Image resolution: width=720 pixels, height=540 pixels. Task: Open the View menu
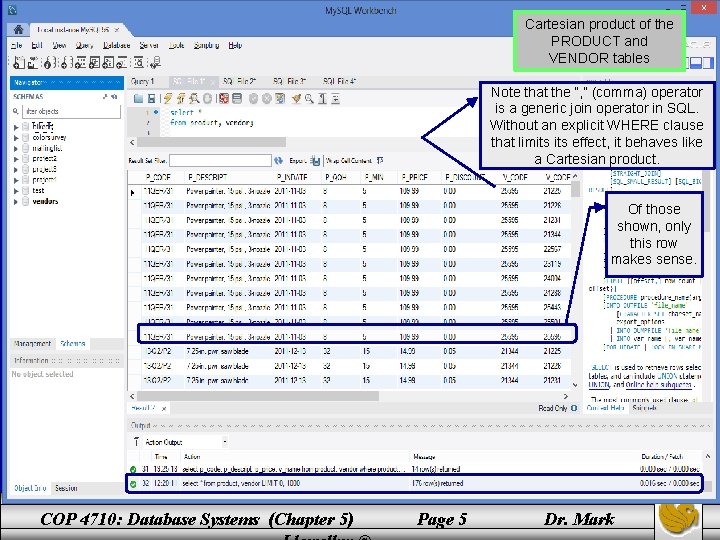click(x=59, y=45)
